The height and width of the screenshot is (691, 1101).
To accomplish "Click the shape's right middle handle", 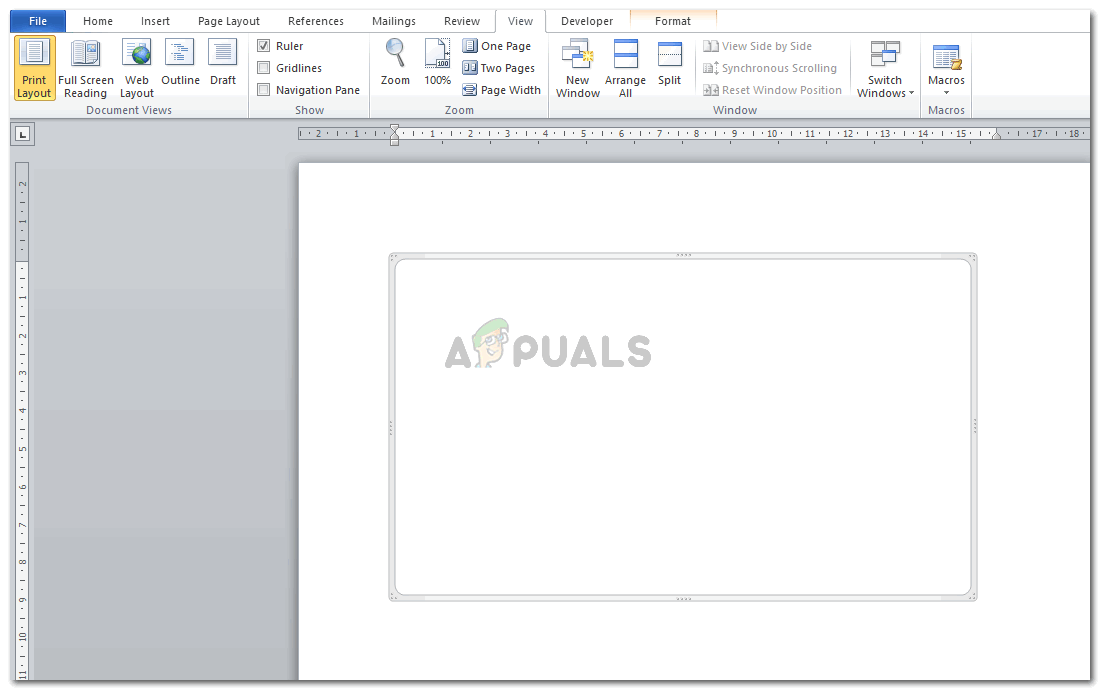I will point(975,426).
